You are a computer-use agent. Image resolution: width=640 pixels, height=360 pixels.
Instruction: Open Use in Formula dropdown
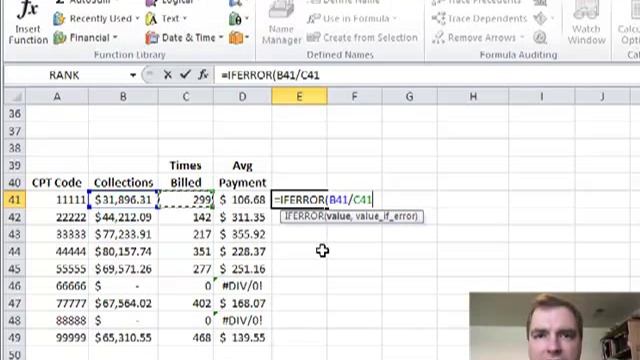pos(352,18)
